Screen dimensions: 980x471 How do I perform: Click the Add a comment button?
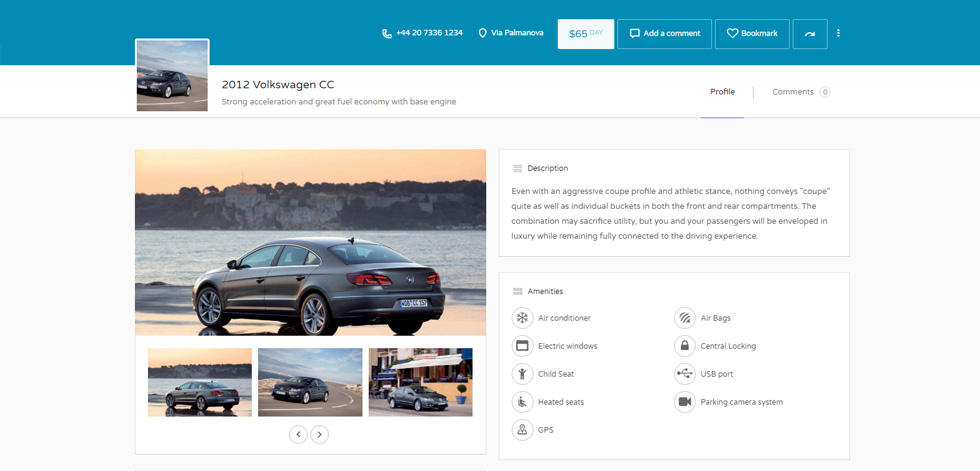pos(664,34)
